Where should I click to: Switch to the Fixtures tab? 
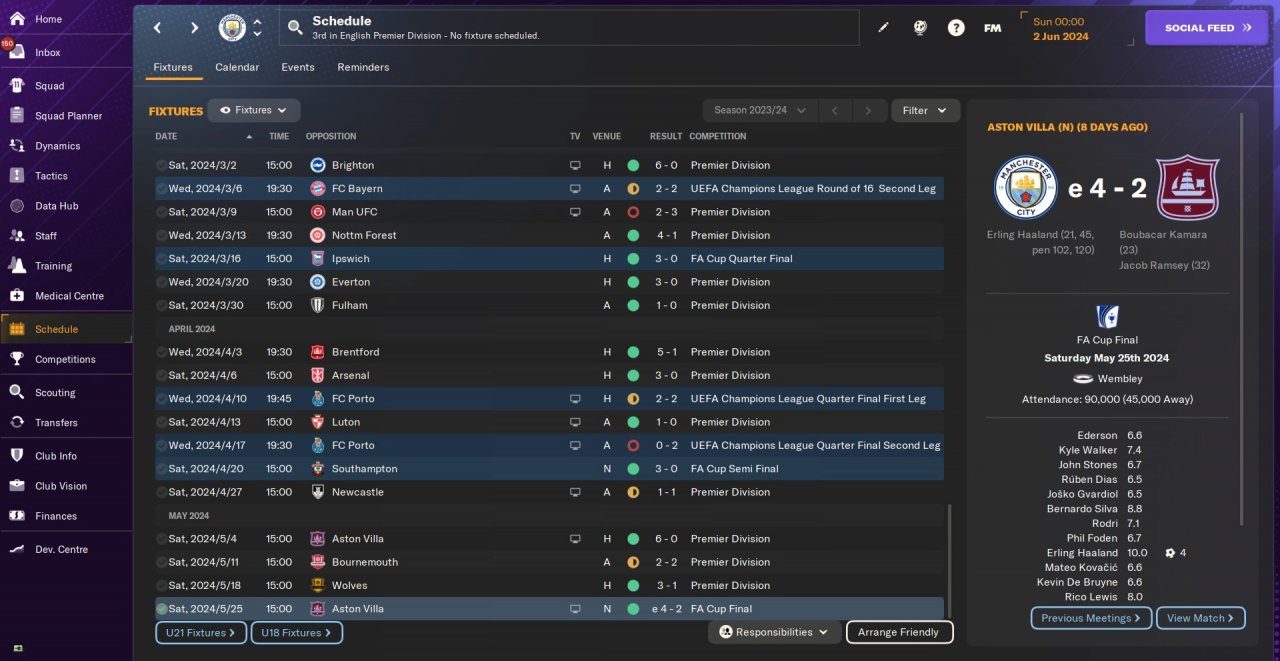coord(173,67)
